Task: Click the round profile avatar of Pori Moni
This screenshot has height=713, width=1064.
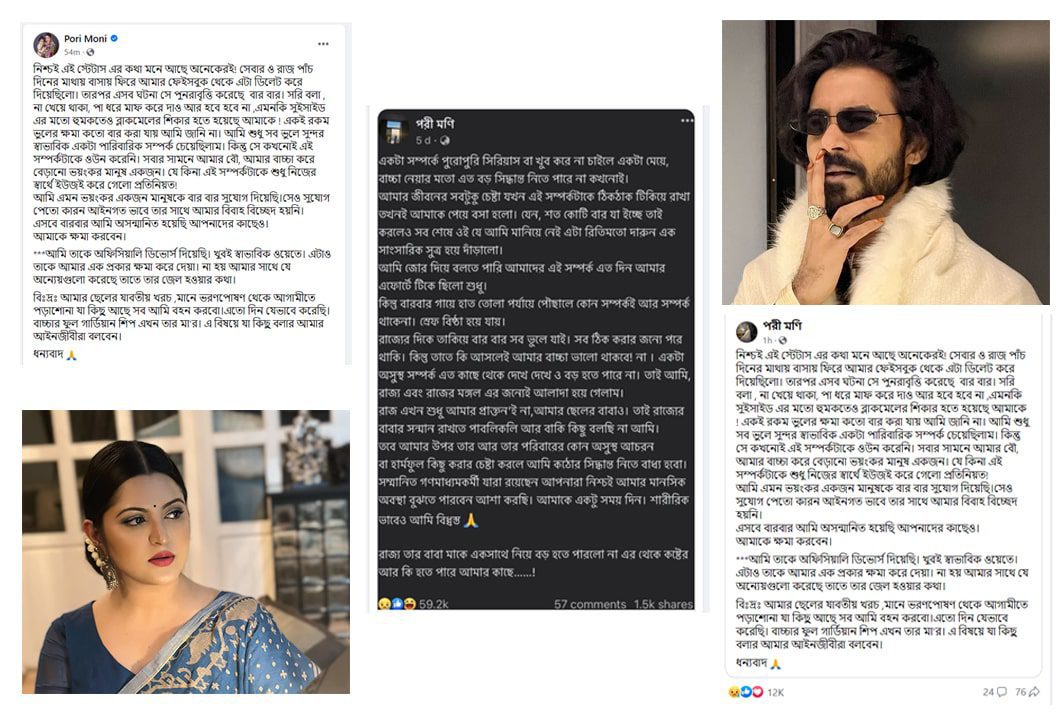Action: point(46,45)
